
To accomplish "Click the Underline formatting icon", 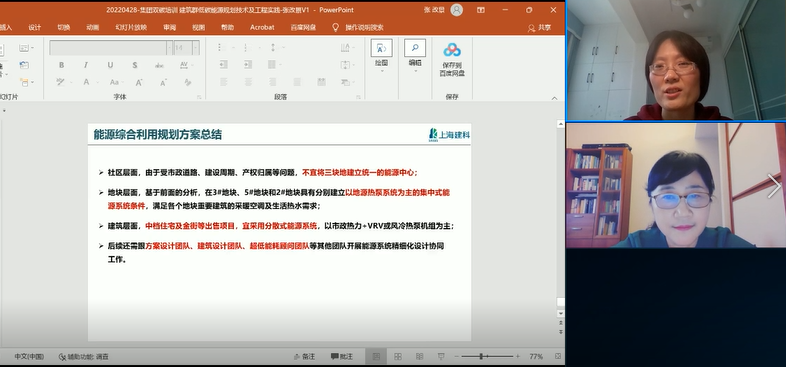I will [x=110, y=65].
